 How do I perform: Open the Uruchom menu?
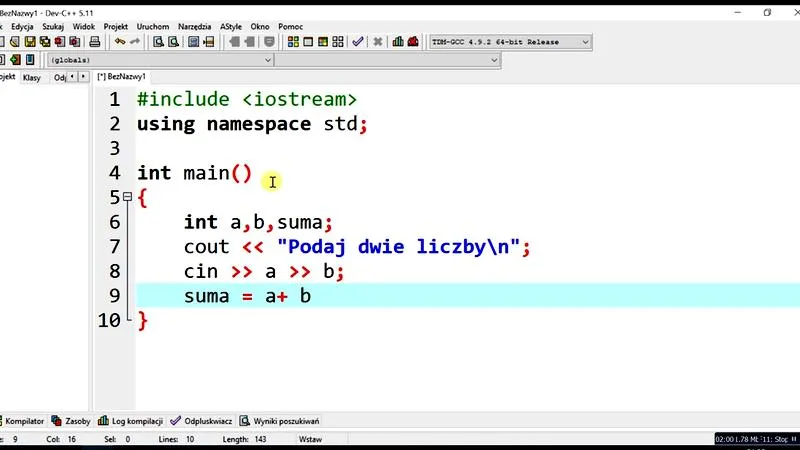(x=153, y=27)
